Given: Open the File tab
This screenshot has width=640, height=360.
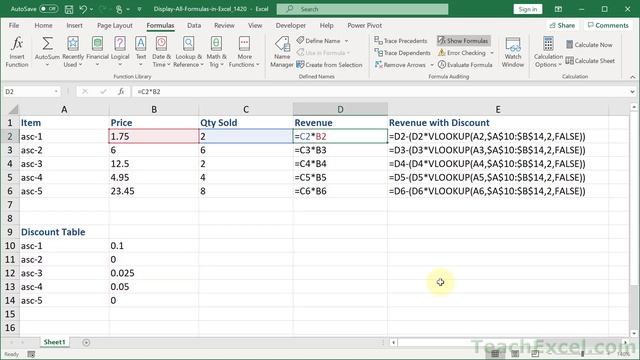Looking at the screenshot, I should tap(14, 25).
